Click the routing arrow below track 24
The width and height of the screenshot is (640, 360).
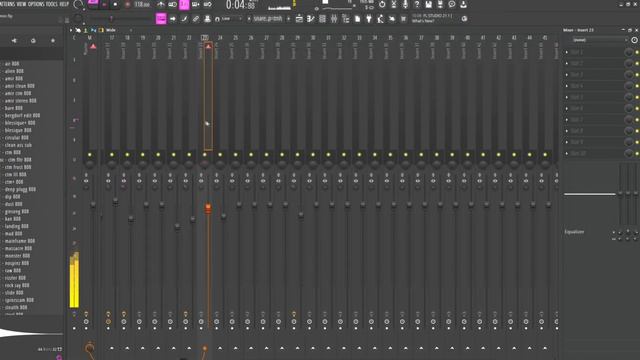point(220,348)
